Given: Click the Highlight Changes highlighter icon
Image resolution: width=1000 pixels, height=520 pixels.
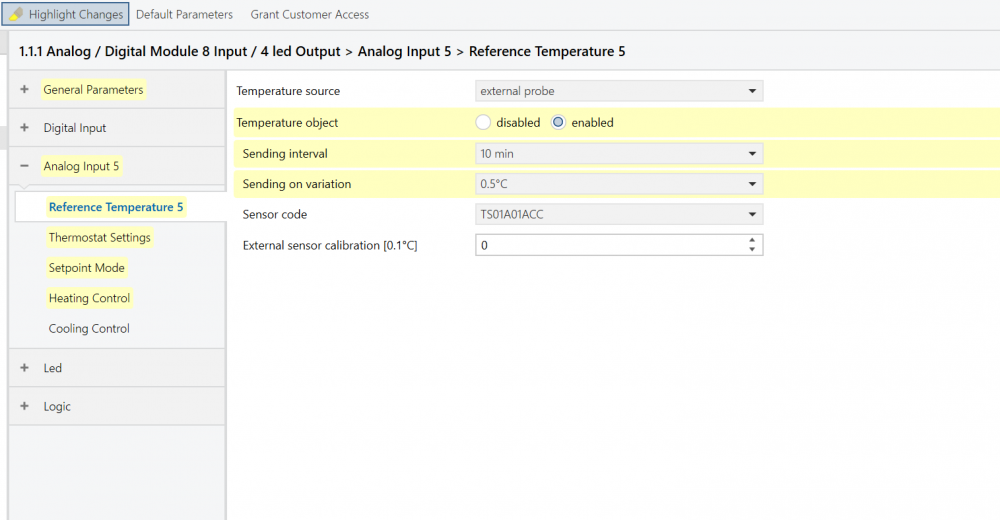Looking at the screenshot, I should click(x=17, y=14).
